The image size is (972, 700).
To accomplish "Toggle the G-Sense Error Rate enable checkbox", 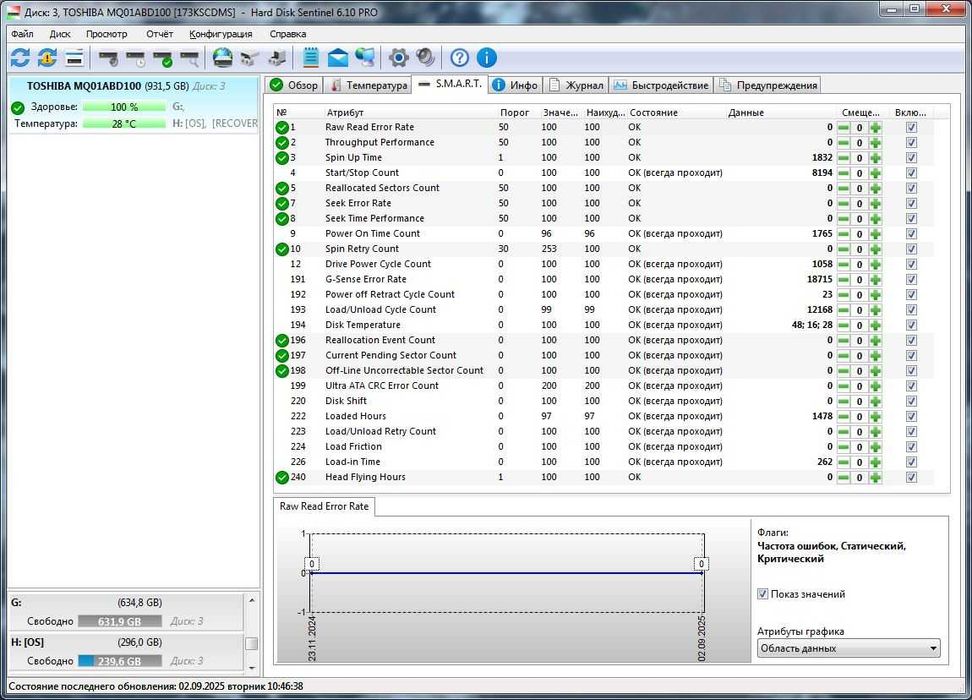I will point(911,279).
